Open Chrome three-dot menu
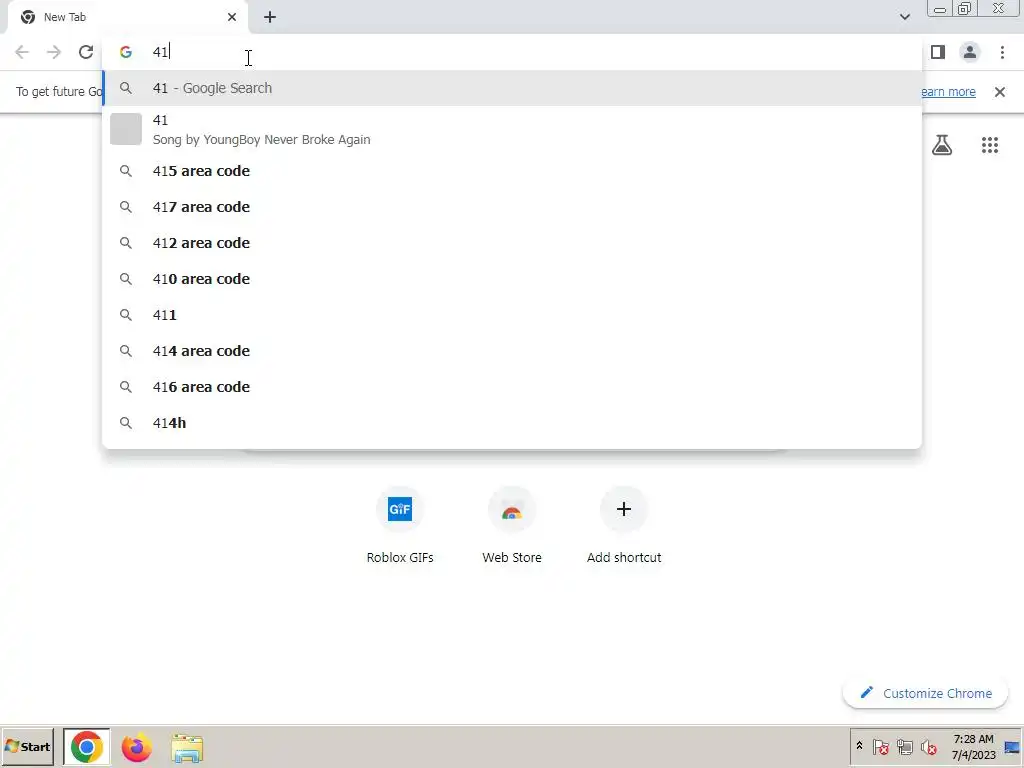 (1002, 52)
